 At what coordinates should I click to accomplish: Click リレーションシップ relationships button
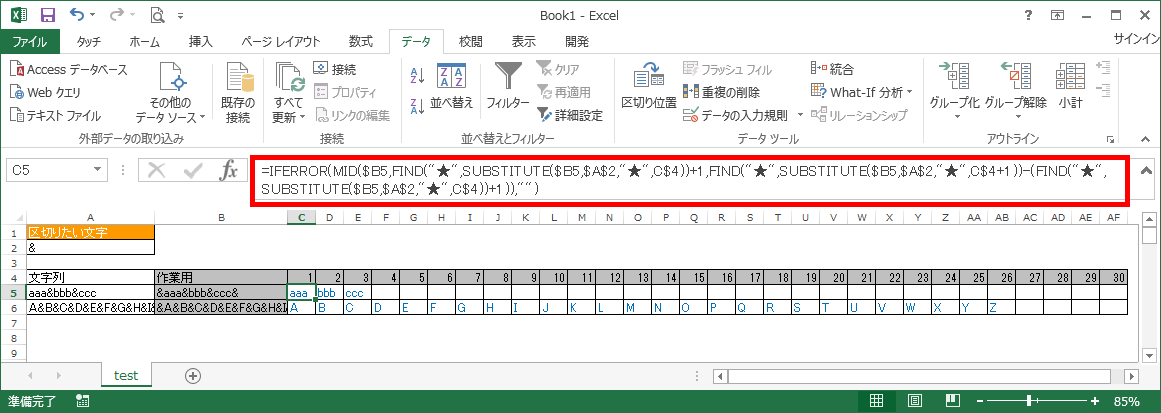click(860, 115)
